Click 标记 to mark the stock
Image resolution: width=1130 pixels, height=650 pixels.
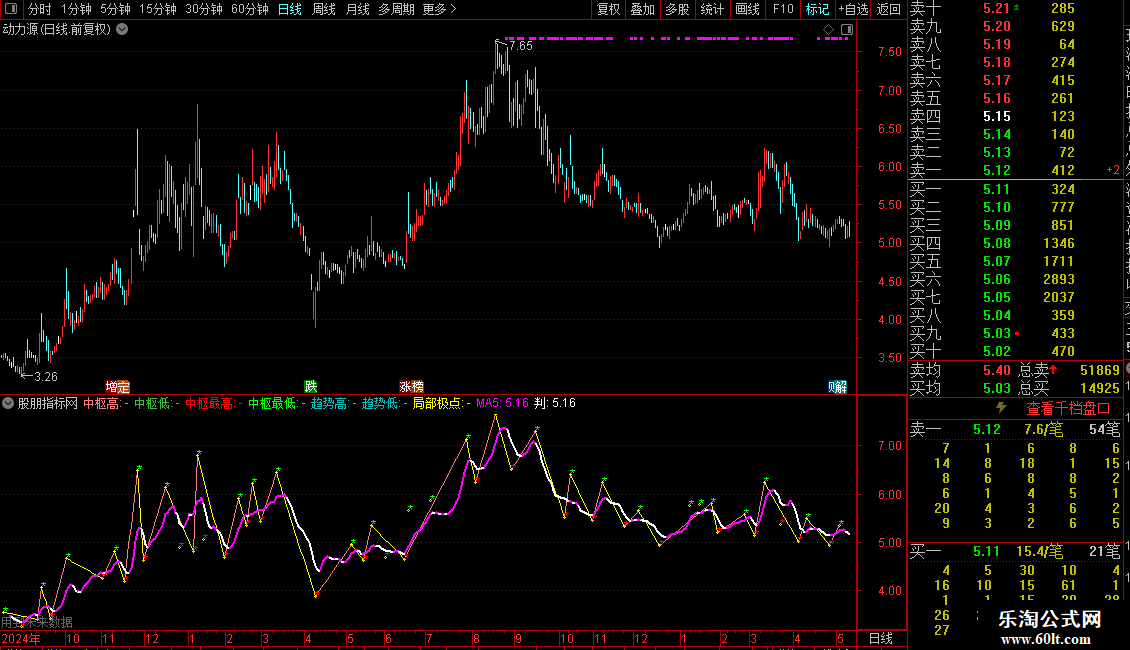[x=817, y=9]
